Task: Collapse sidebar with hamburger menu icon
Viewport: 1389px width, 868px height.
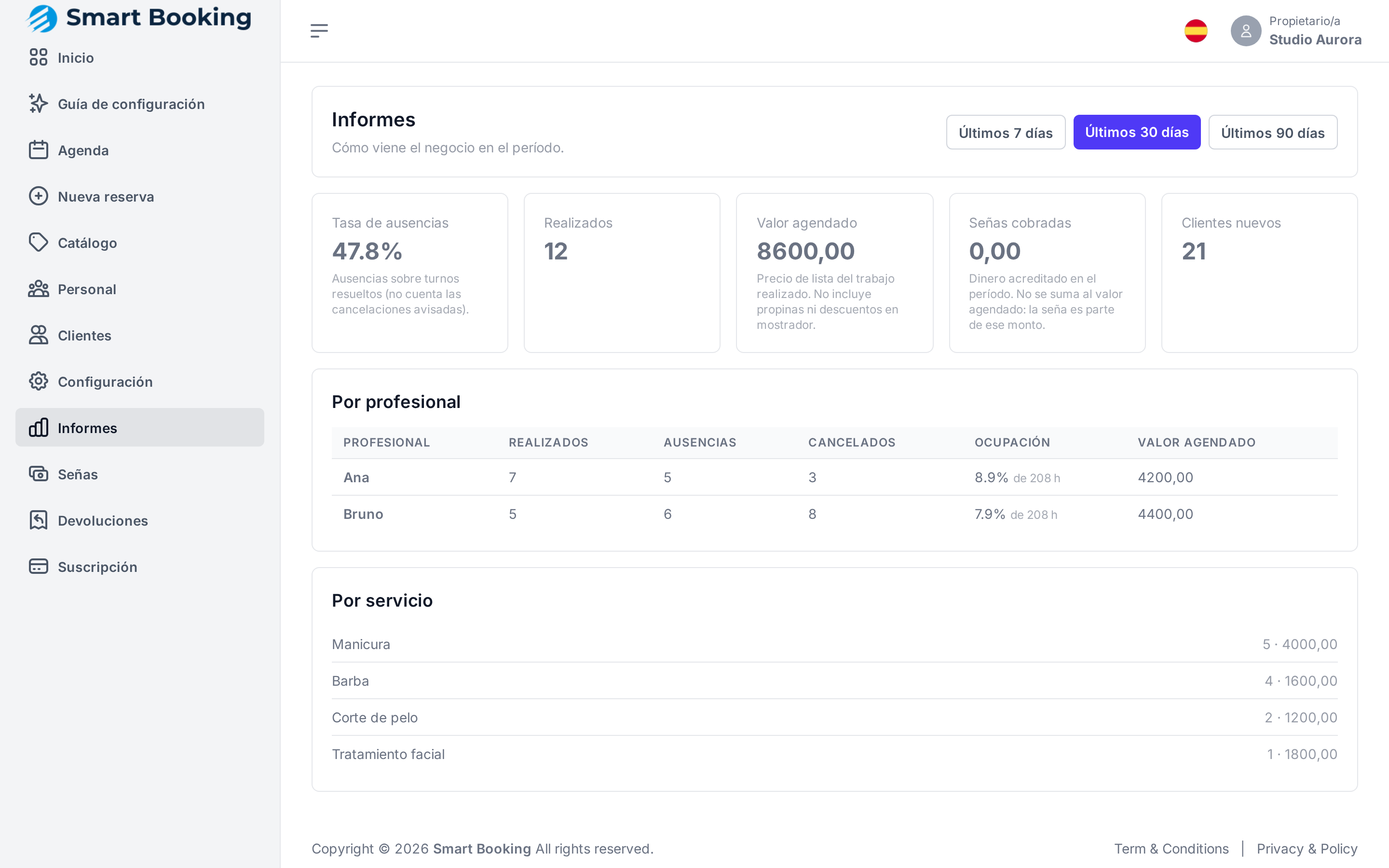Action: pyautogui.click(x=319, y=31)
